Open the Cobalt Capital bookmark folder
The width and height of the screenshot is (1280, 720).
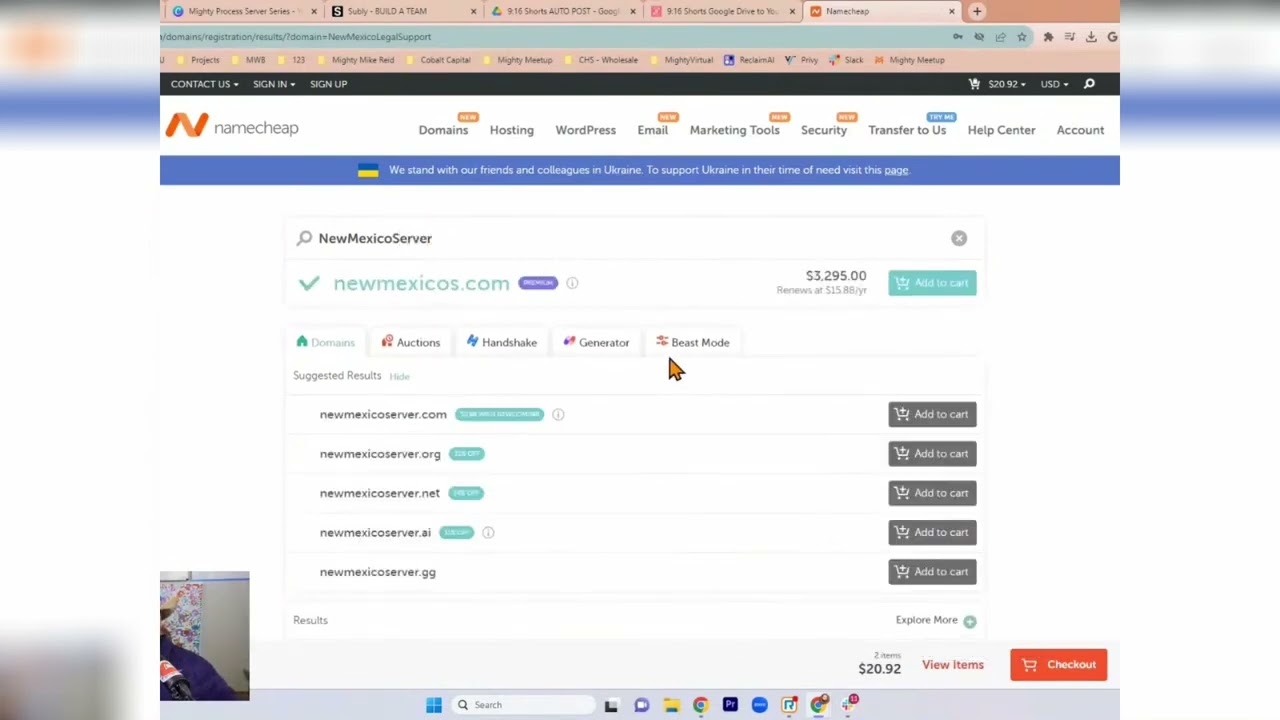pyautogui.click(x=438, y=60)
